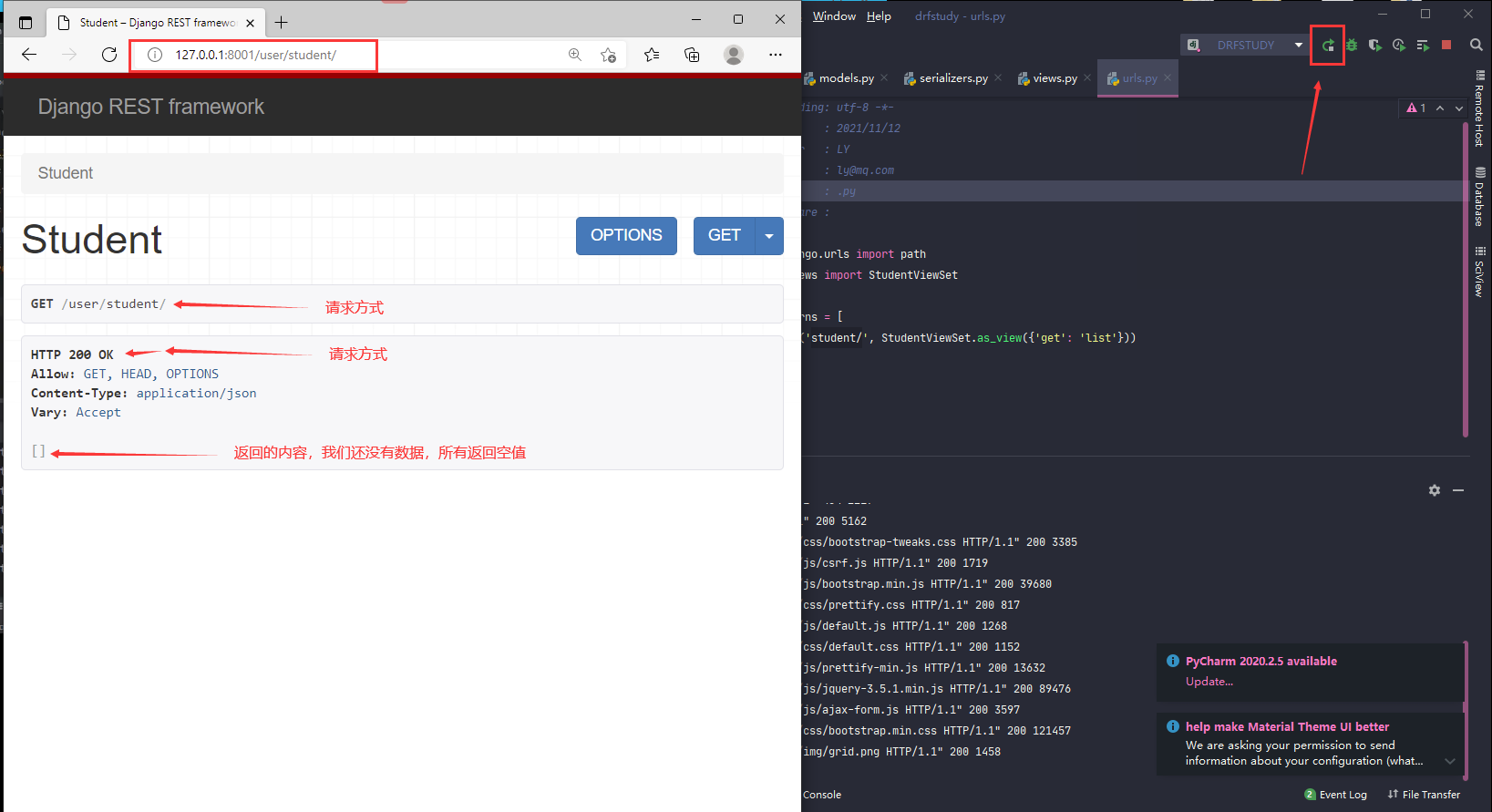Click the 'HTTP 200 OK' response line
1492x812 pixels.
point(72,355)
